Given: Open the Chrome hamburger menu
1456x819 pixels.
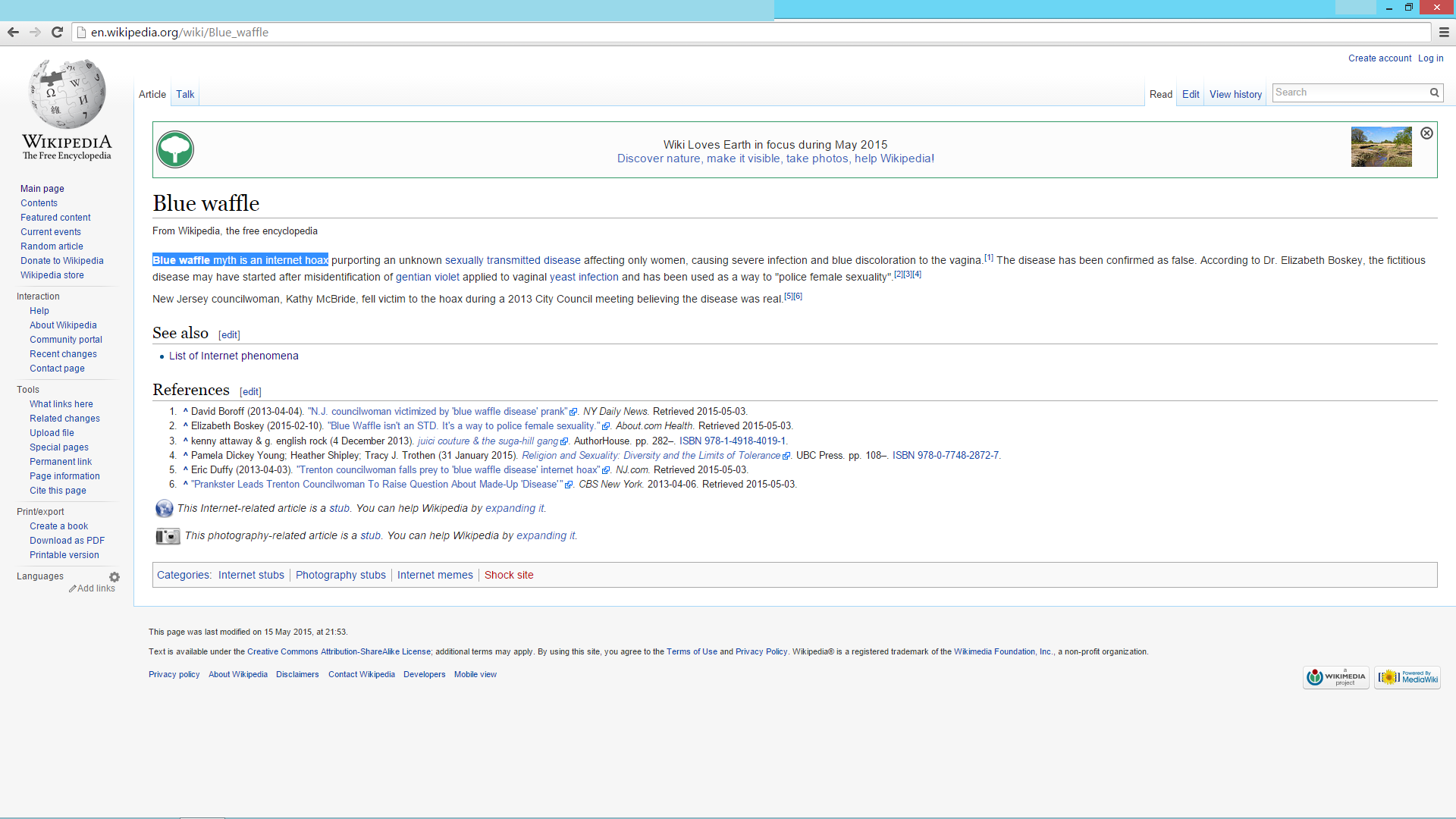Looking at the screenshot, I should 1444,32.
